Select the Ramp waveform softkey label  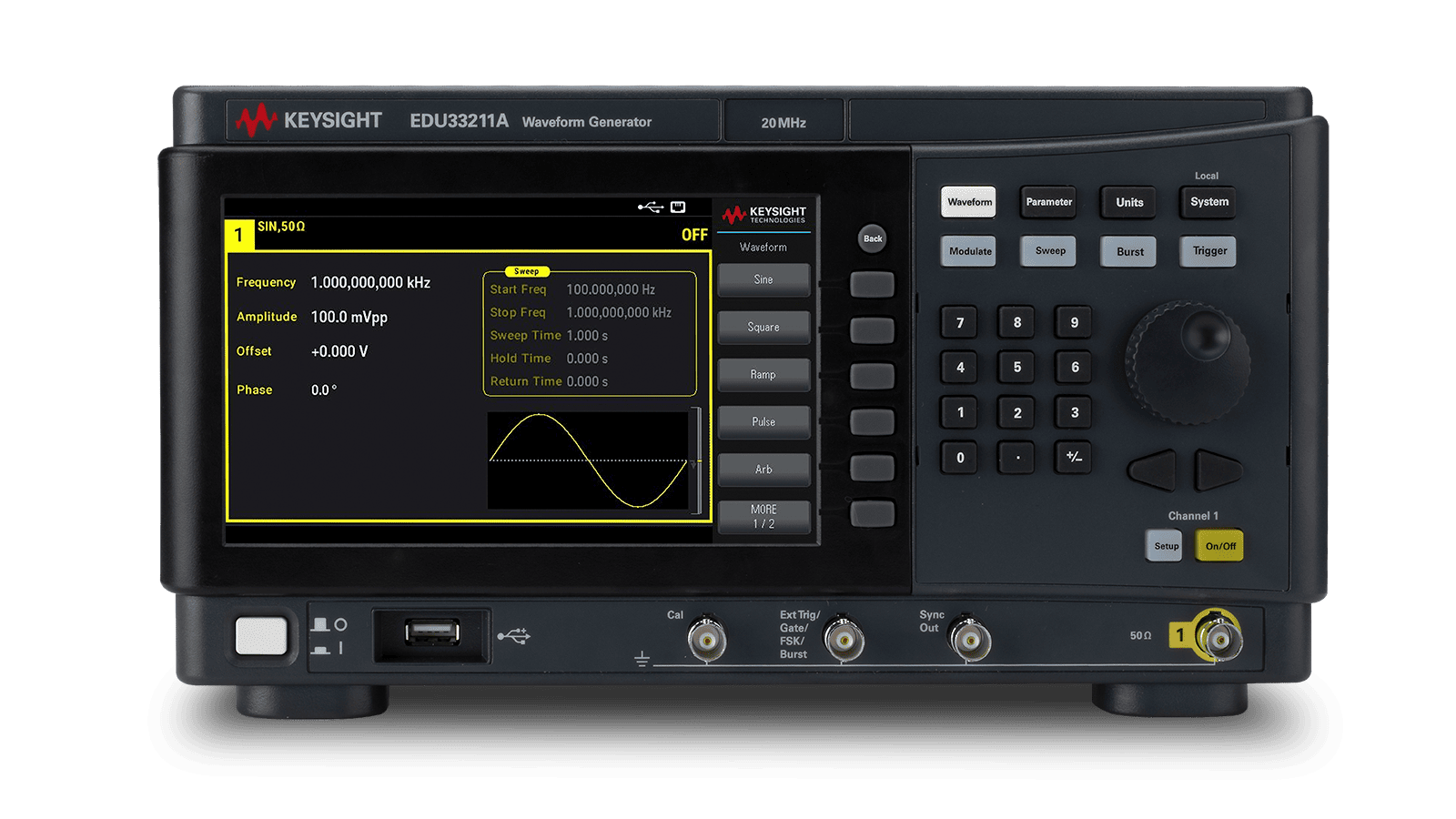[x=763, y=374]
